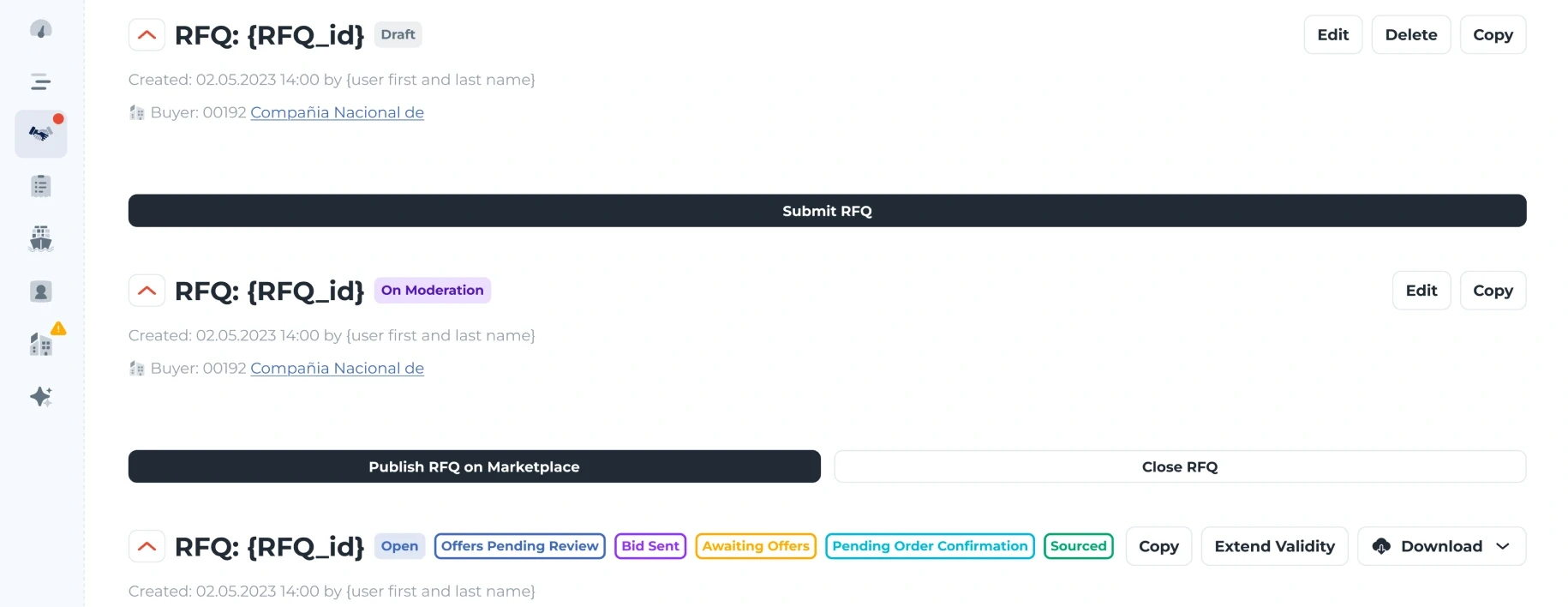Click the Open RFQ title heading
The height and width of the screenshot is (607, 1568).
(x=269, y=546)
